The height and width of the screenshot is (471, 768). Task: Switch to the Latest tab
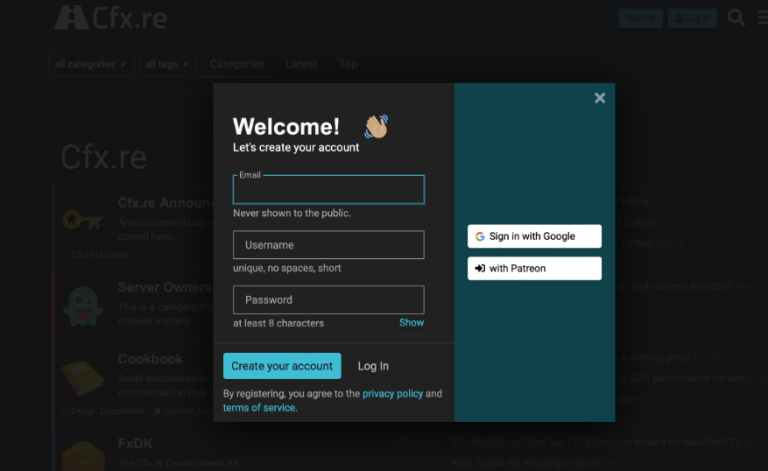click(x=301, y=64)
